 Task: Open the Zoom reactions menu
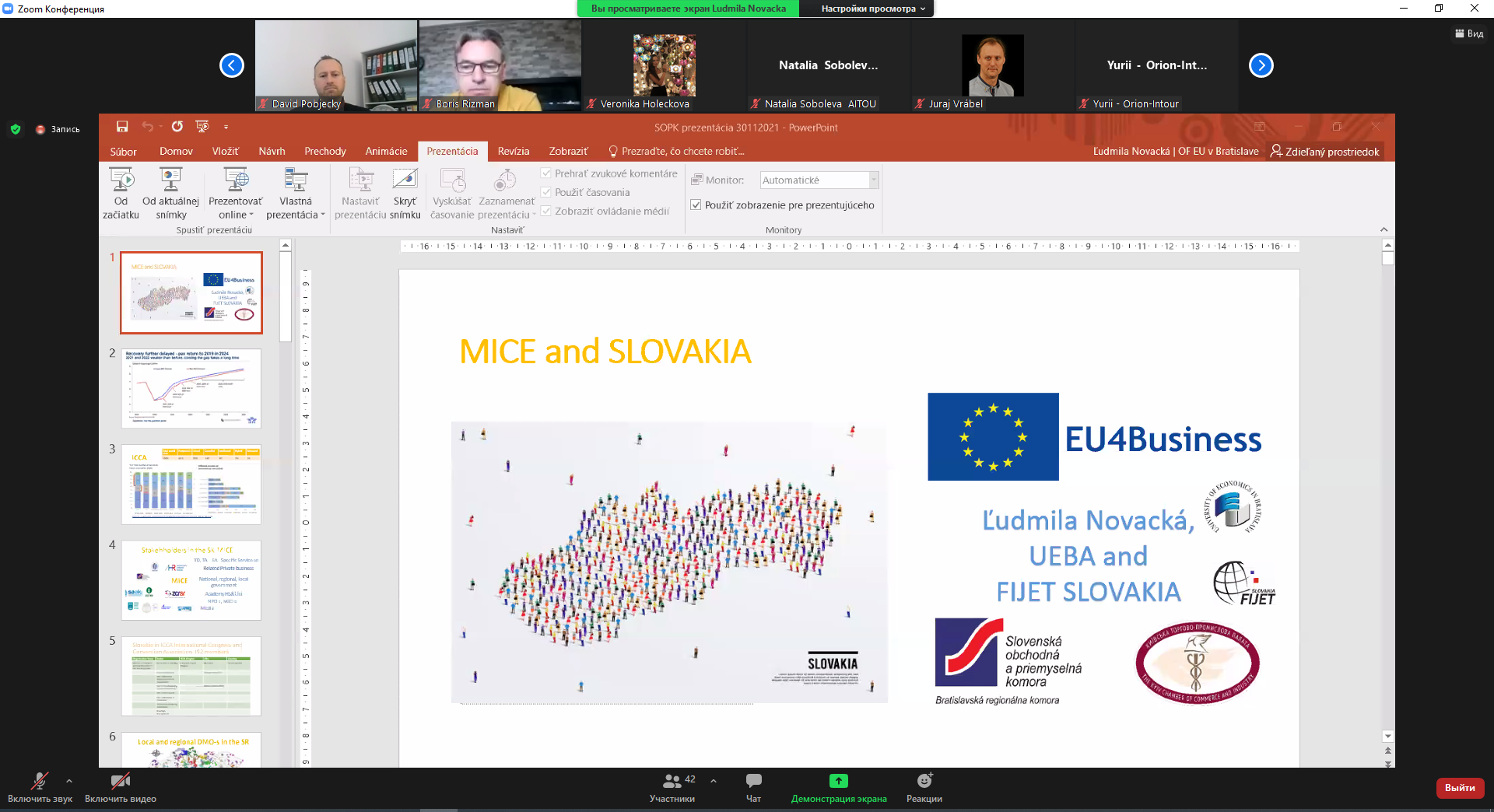point(924,781)
